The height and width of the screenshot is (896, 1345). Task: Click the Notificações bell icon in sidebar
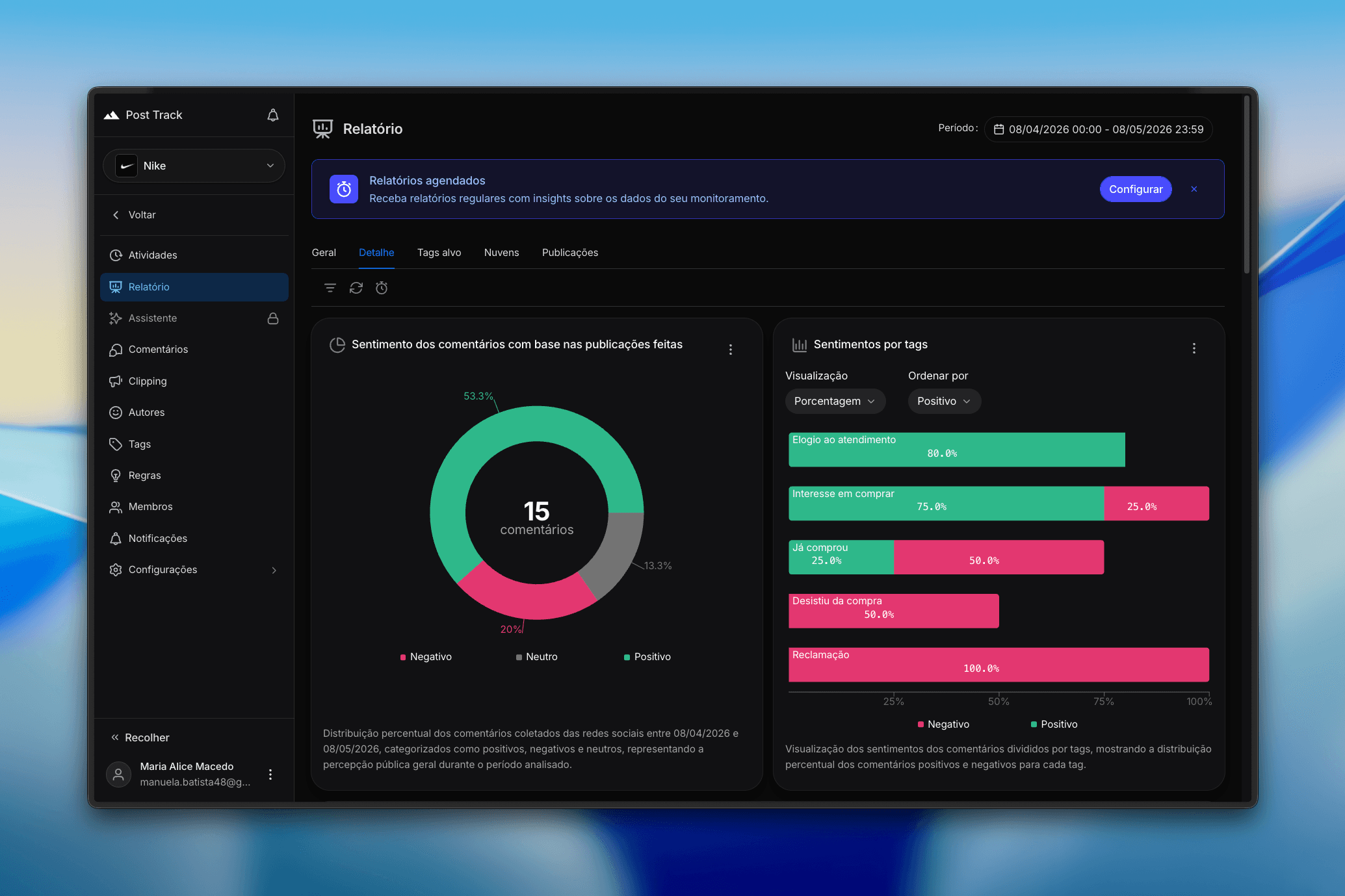(x=116, y=539)
